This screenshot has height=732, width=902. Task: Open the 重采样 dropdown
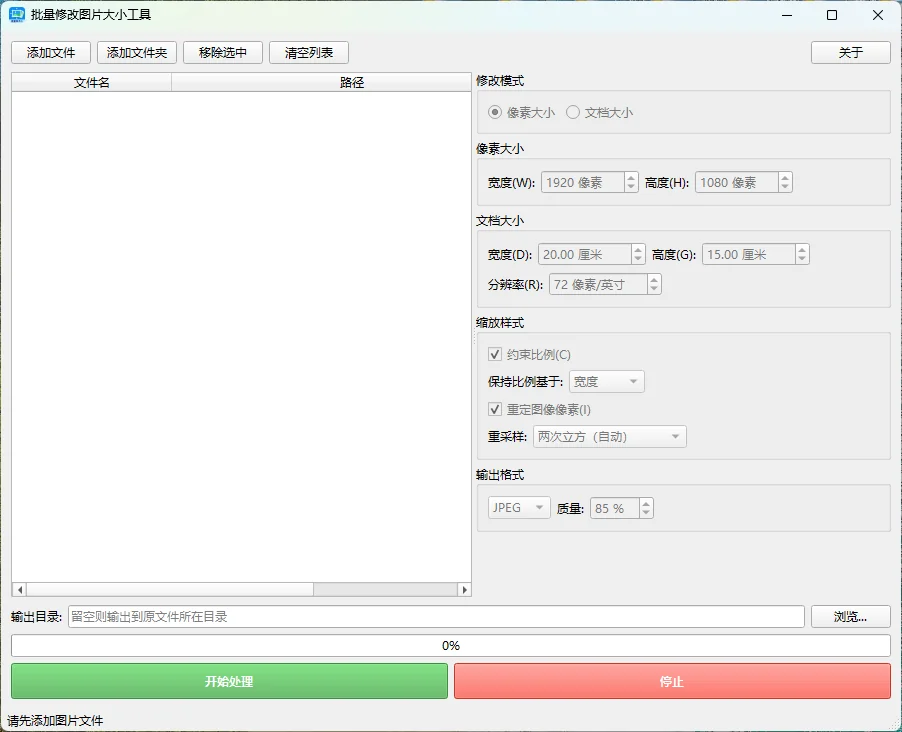610,437
